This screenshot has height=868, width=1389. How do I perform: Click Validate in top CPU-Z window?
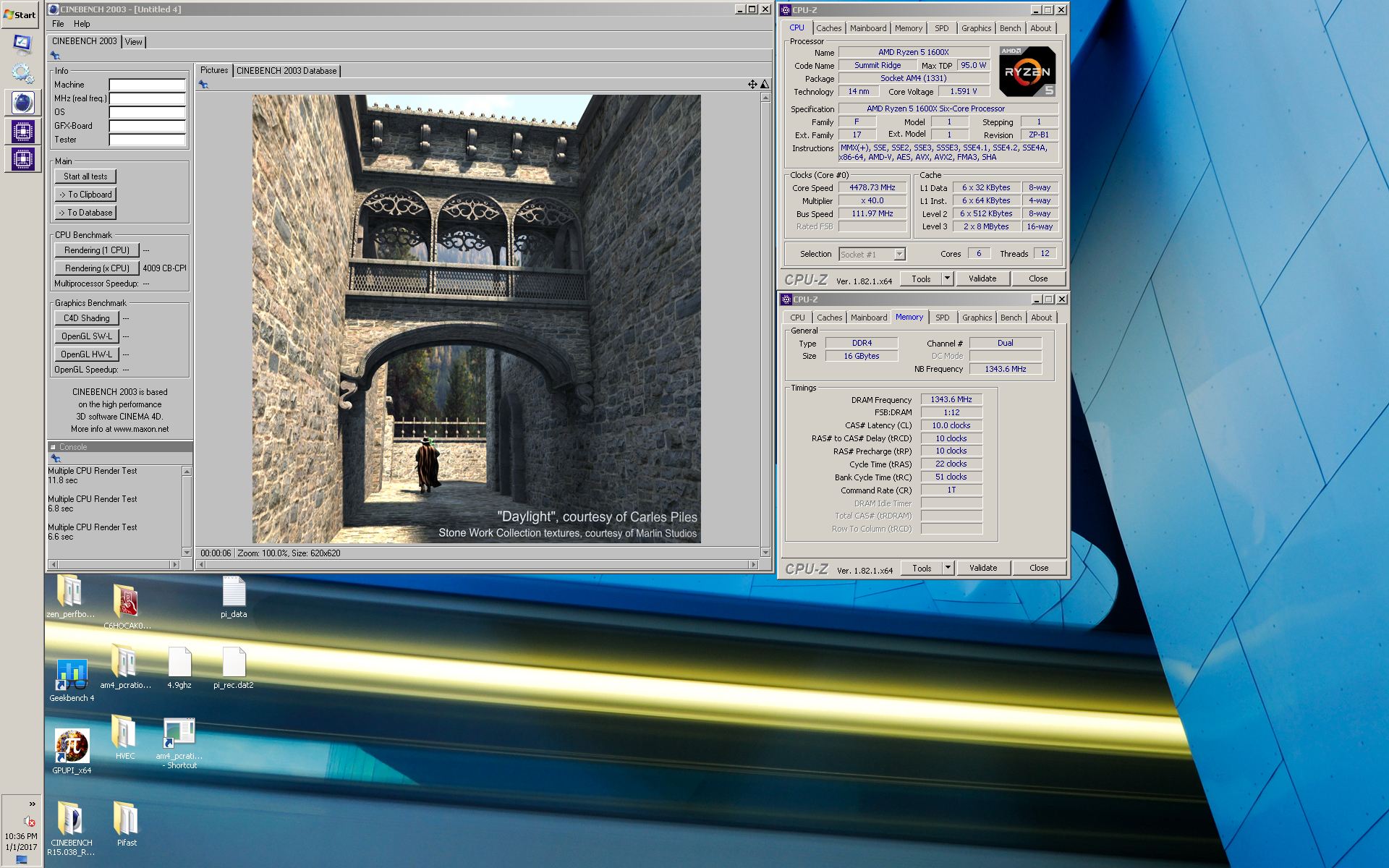point(982,278)
